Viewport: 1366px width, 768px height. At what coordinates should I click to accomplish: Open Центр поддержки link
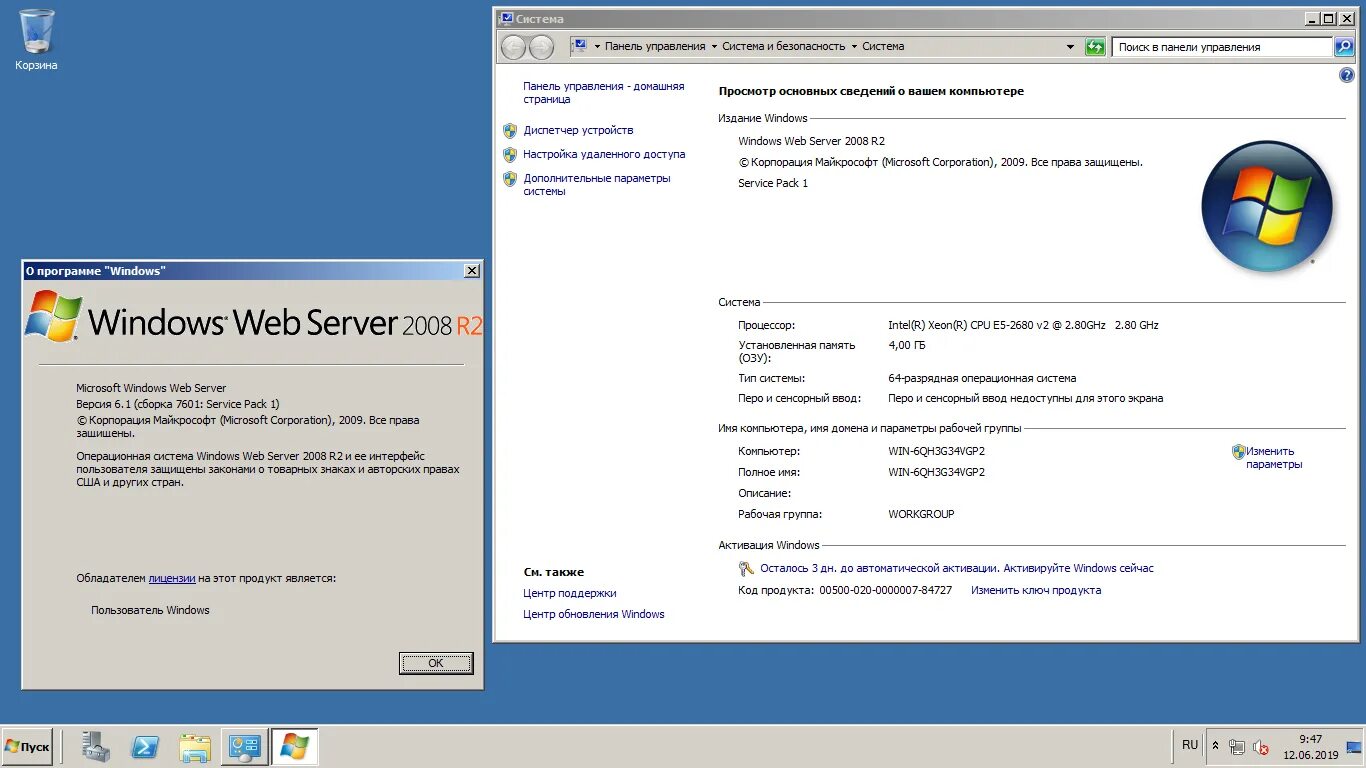pos(569,593)
